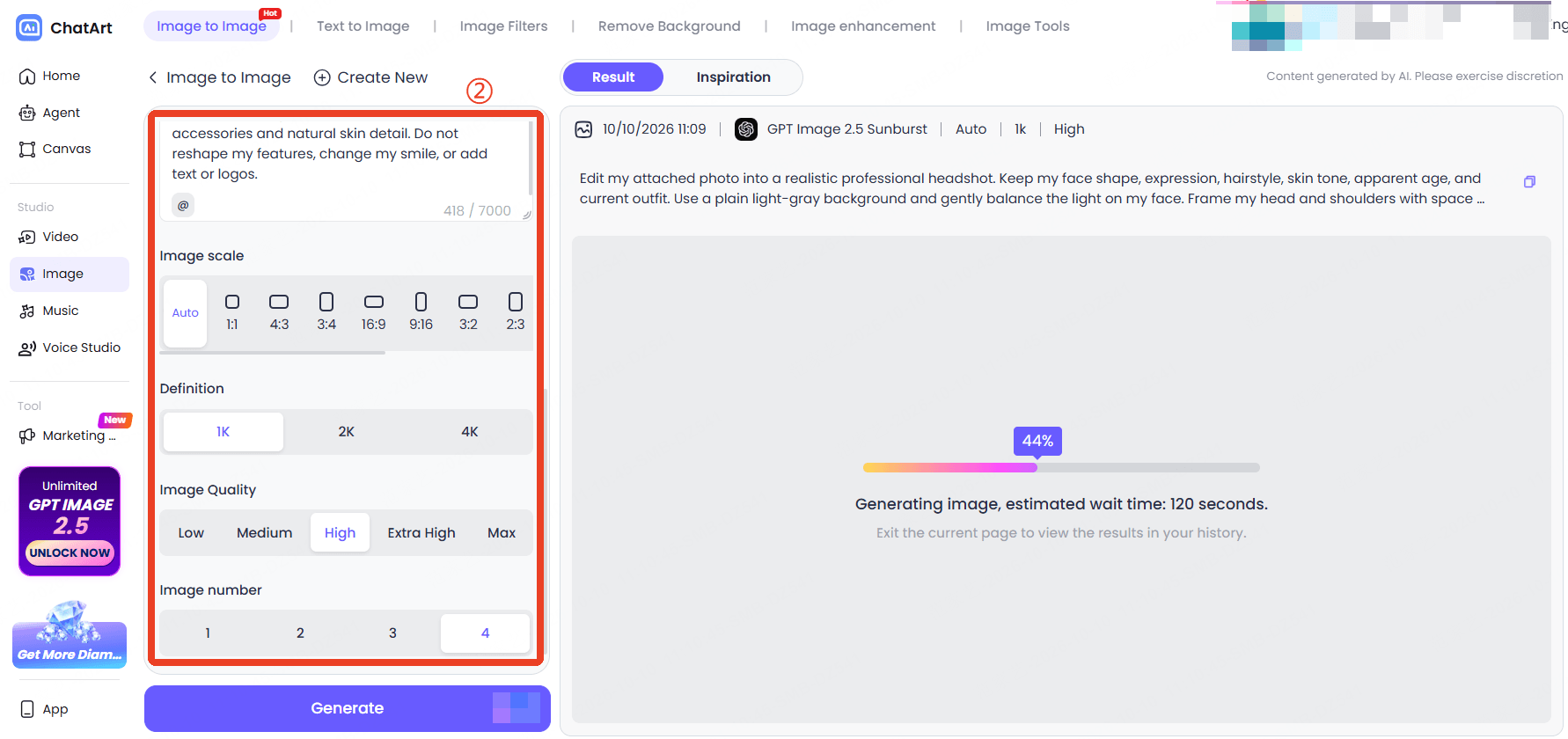Set Definition to 2K
Viewport: 1568px width, 739px height.
[x=347, y=432]
